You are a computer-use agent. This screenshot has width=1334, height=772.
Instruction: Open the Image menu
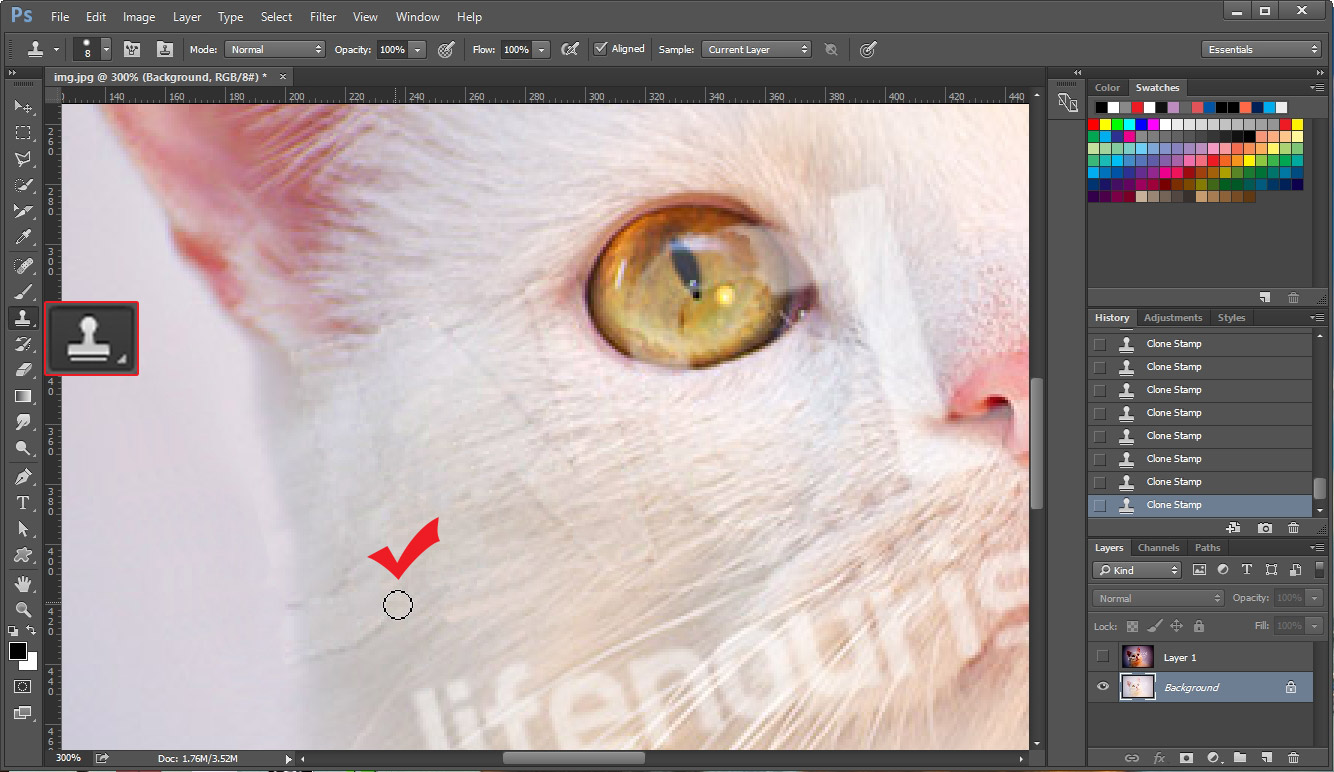click(x=139, y=17)
